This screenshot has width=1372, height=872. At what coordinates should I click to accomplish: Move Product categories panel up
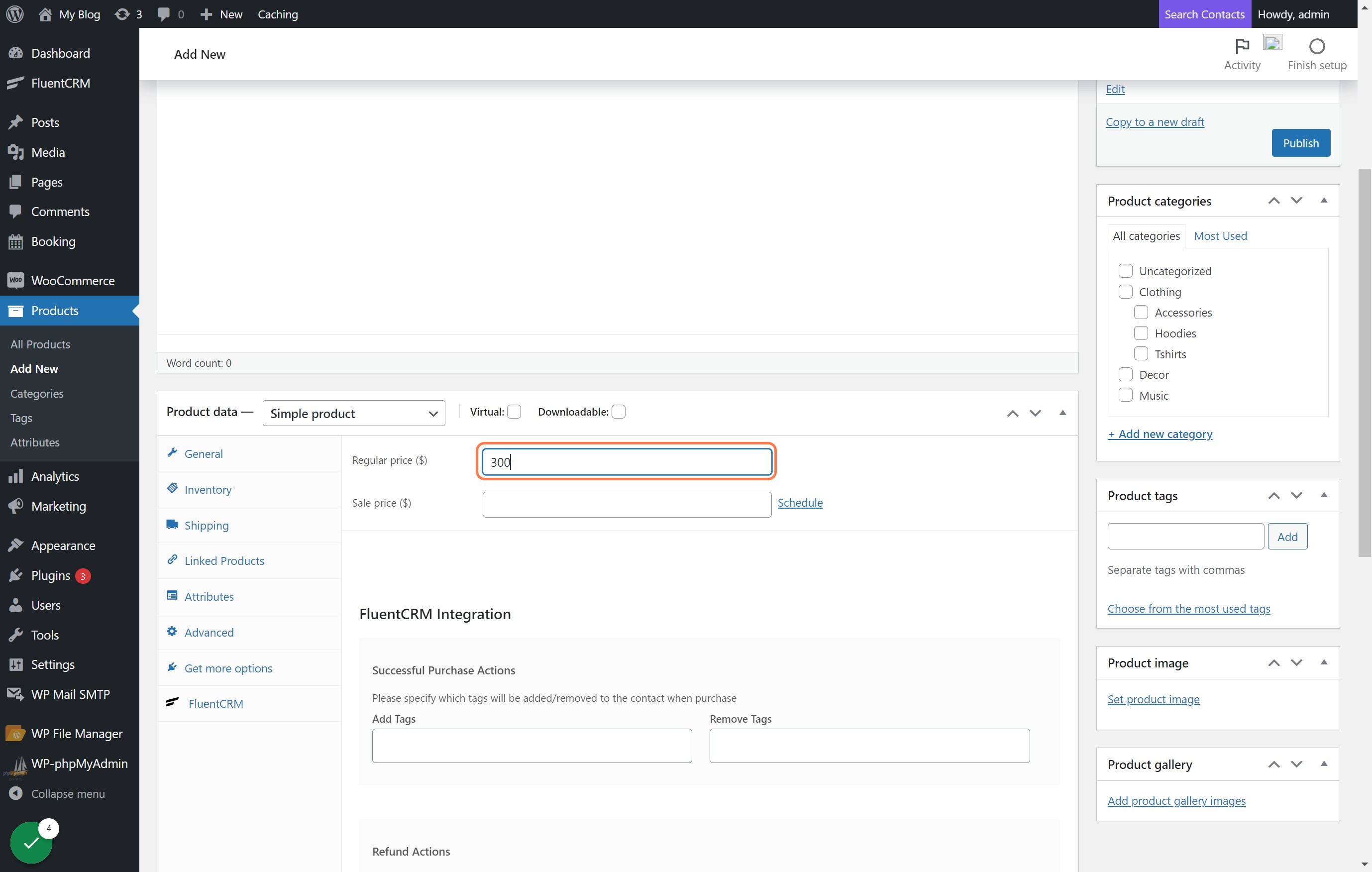[x=1273, y=201]
